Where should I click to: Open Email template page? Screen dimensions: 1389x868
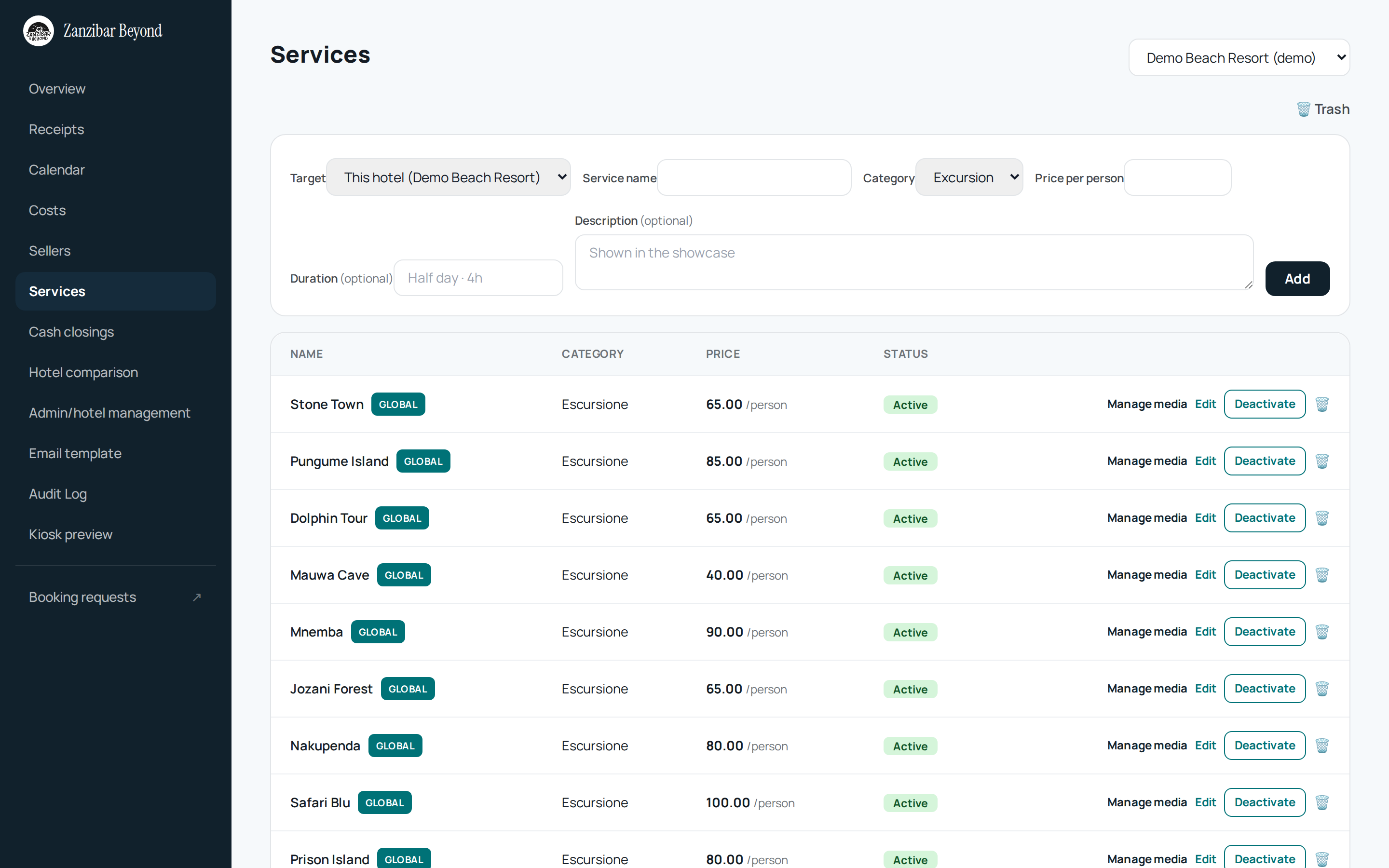(115, 453)
